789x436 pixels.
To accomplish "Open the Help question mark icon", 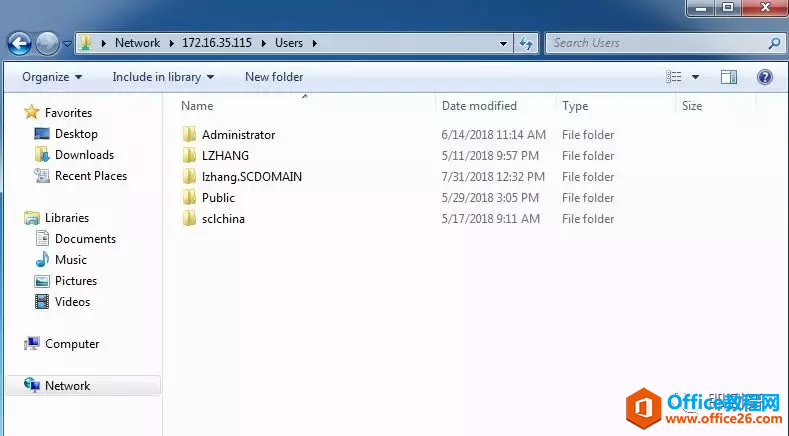I will pyautogui.click(x=765, y=77).
